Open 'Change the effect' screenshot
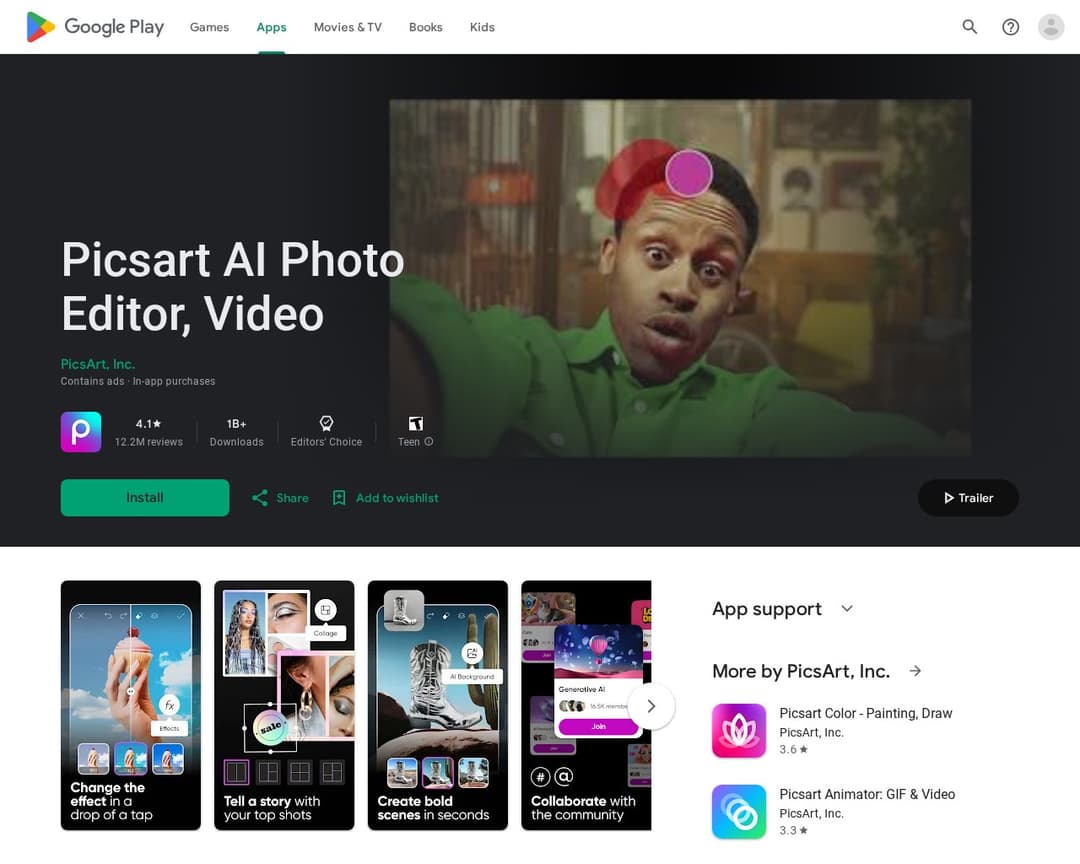Image resolution: width=1080 pixels, height=864 pixels. (x=131, y=705)
